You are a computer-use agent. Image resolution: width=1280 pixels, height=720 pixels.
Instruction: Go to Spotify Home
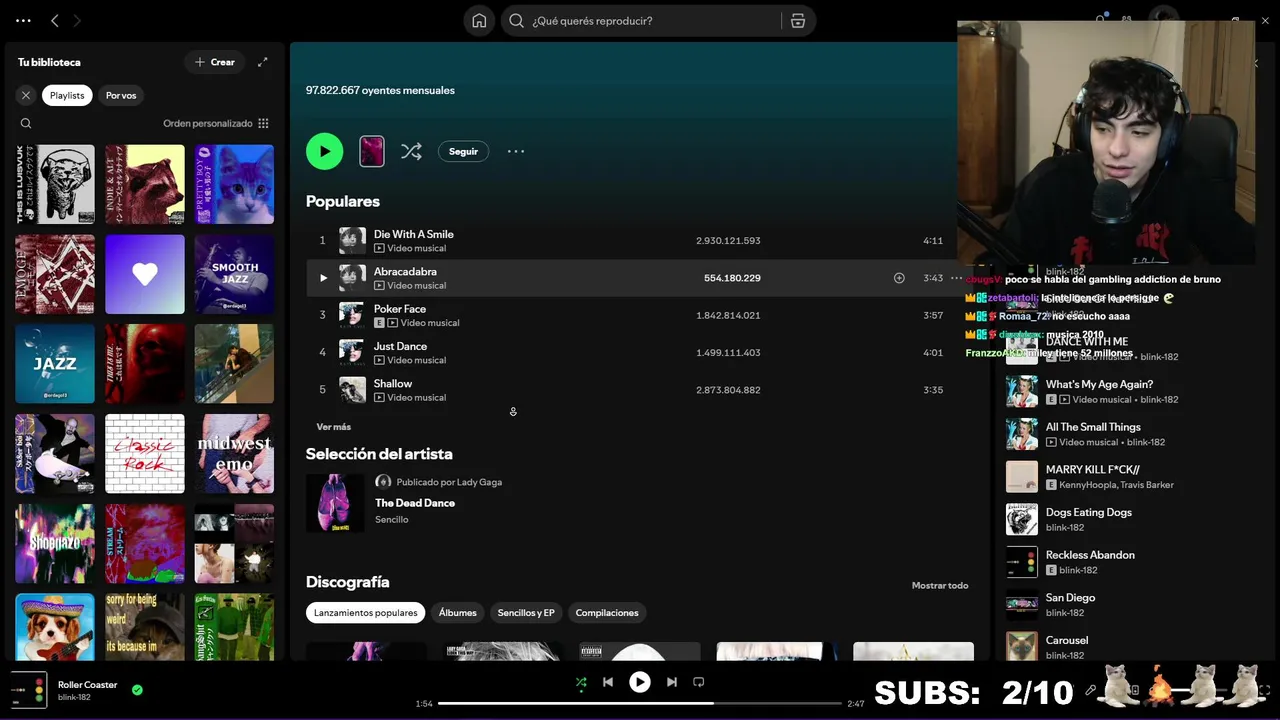point(479,21)
